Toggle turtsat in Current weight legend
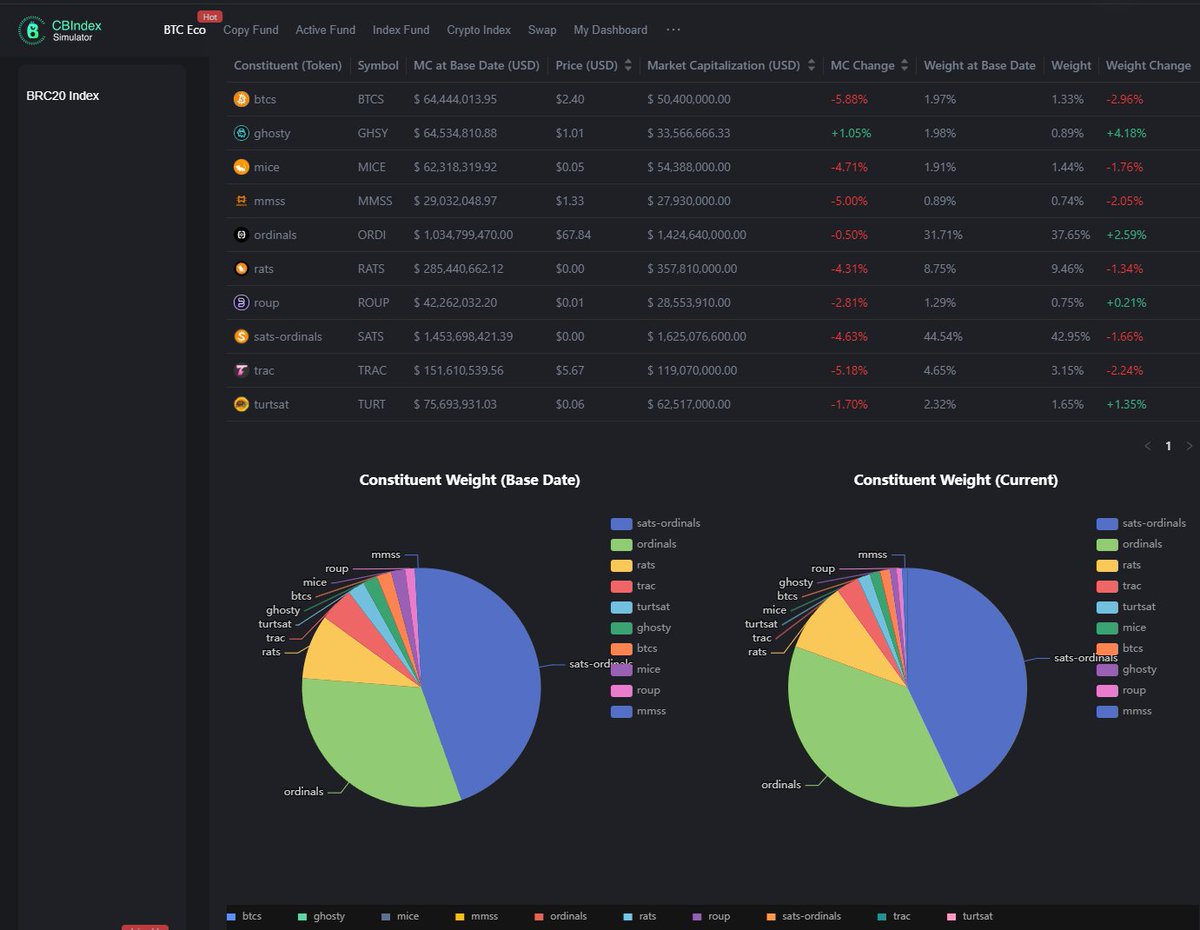The width and height of the screenshot is (1200, 930). pyautogui.click(x=1126, y=606)
